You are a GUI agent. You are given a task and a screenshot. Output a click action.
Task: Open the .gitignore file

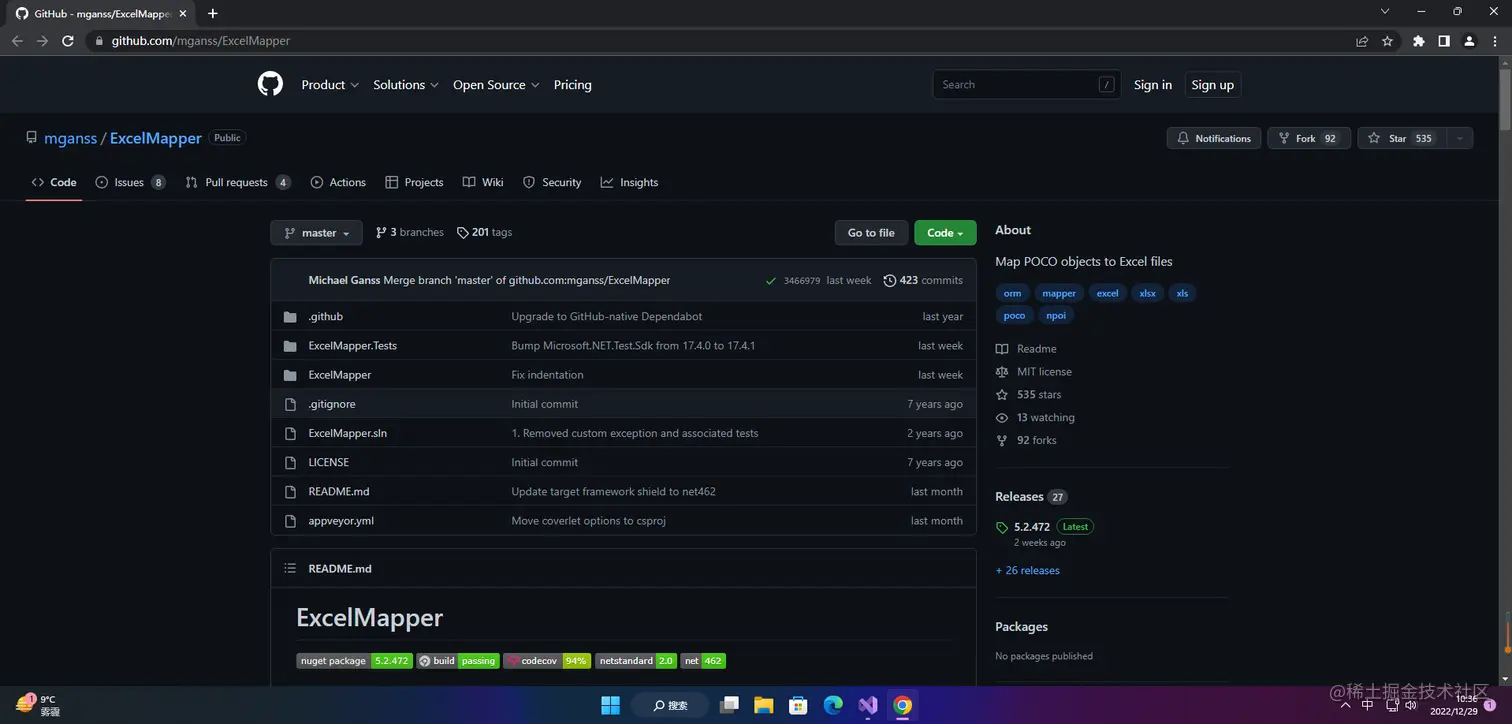(332, 404)
